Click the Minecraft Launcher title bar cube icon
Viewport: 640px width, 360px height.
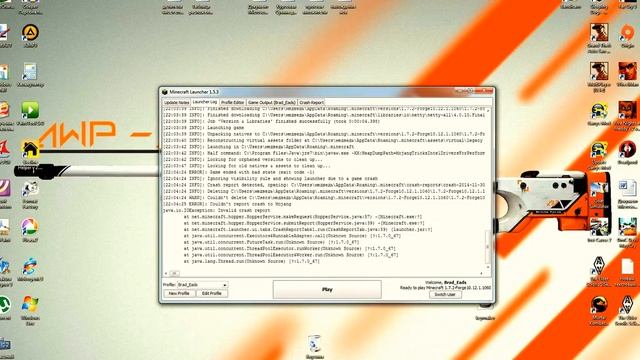point(165,92)
